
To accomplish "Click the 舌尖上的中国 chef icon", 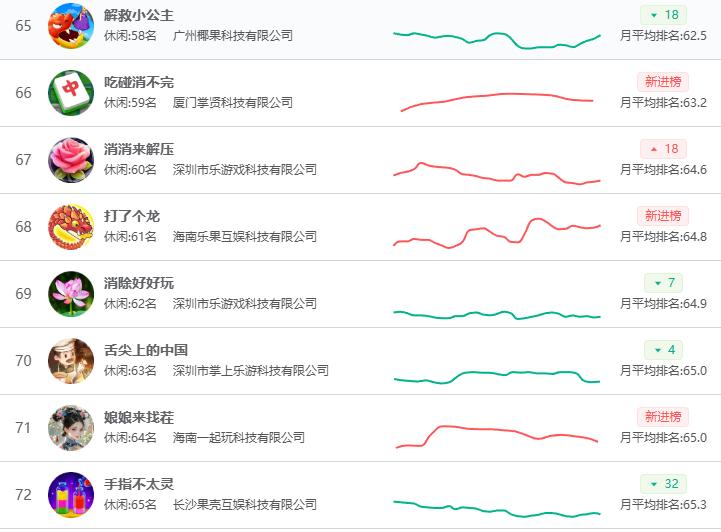I will 71,361.
